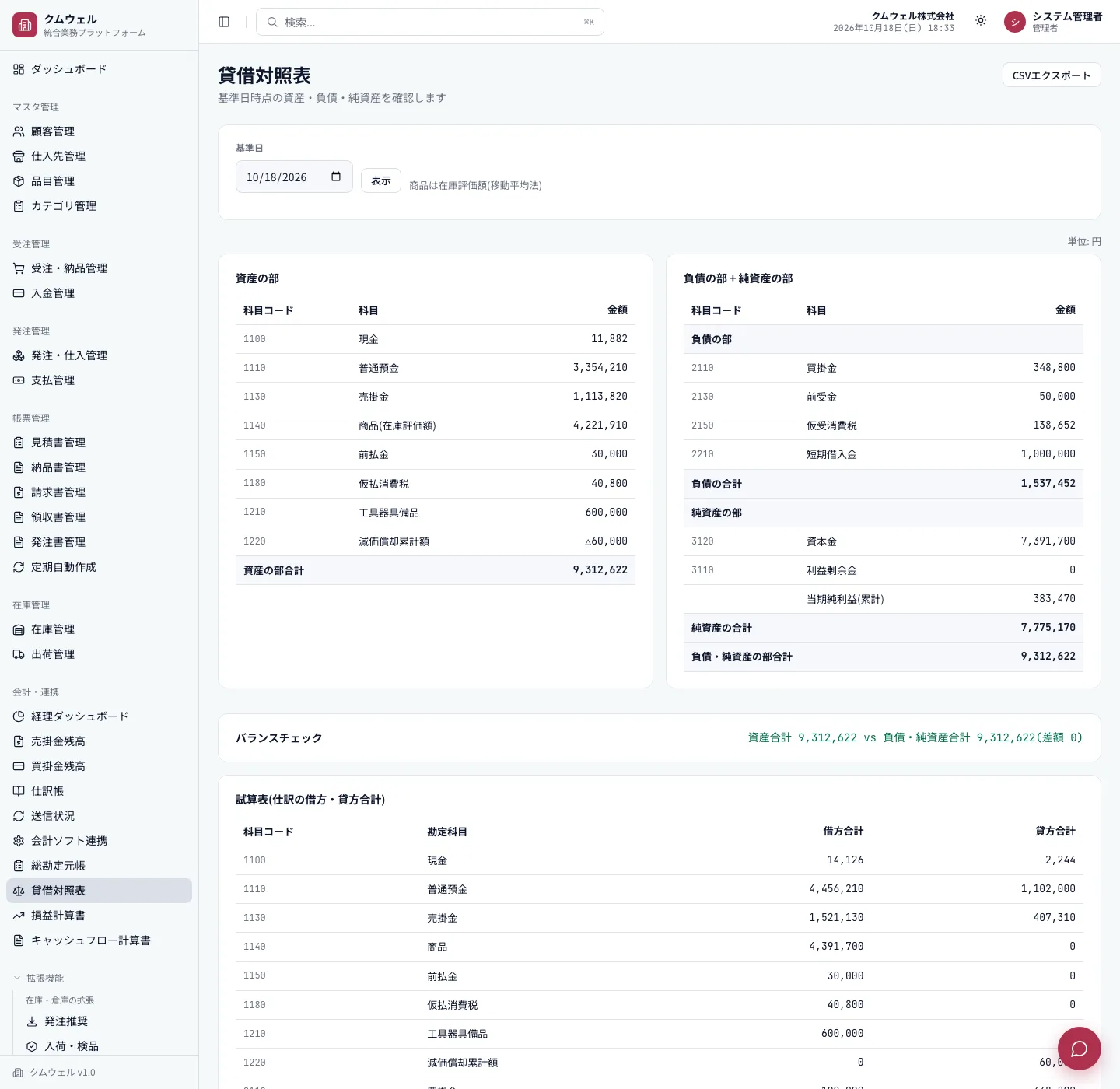Click the 定期自動作成 refresh icon
Screen dimensions: 1120x1089
pos(19,567)
